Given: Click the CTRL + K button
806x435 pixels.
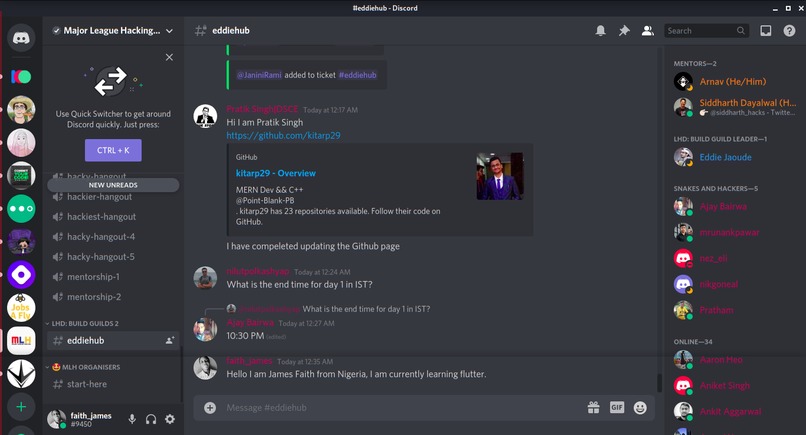Looking at the screenshot, I should point(113,150).
